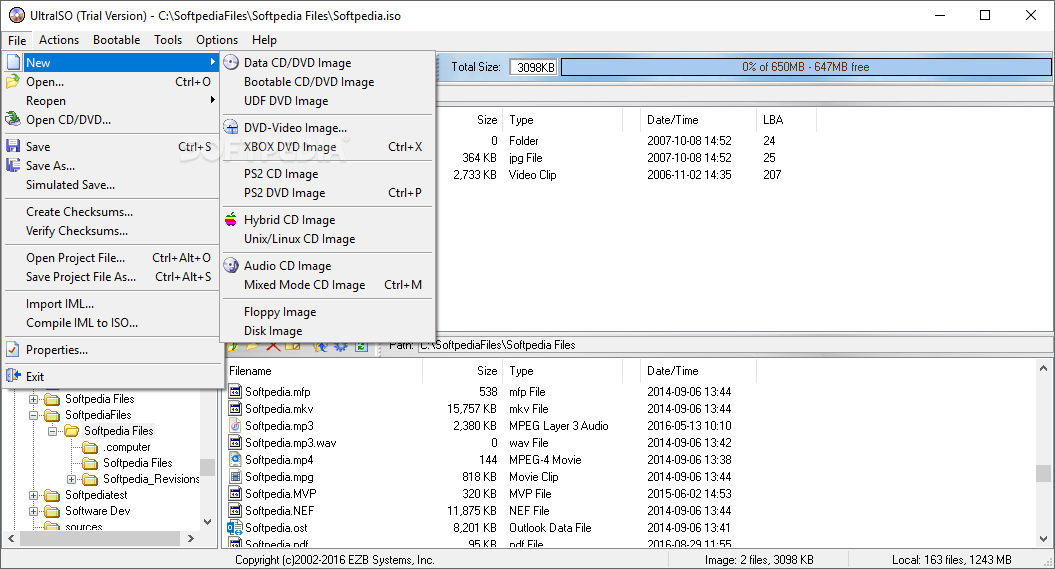This screenshot has height=569, width=1055.
Task: Sort local files by Filename column header
Action: 324,371
